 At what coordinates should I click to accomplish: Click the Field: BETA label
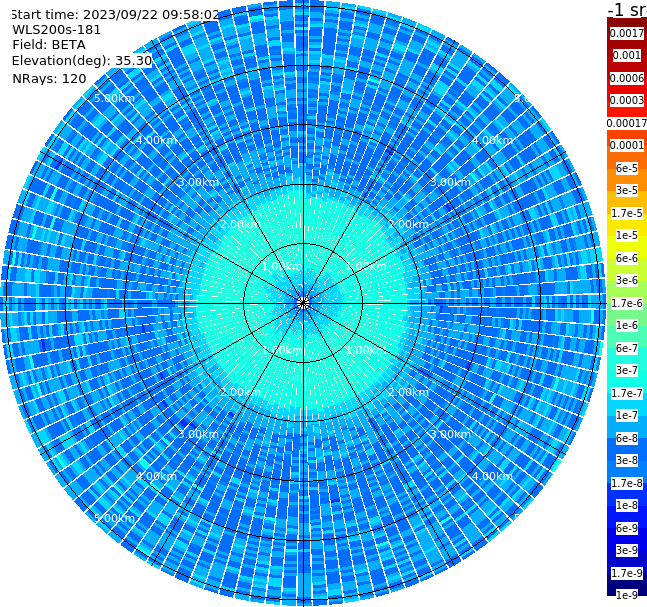(49, 45)
